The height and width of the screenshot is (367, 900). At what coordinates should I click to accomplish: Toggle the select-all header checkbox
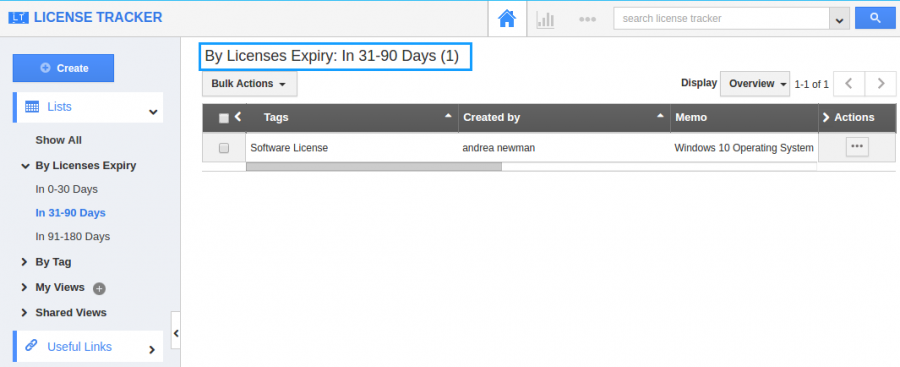(224, 118)
